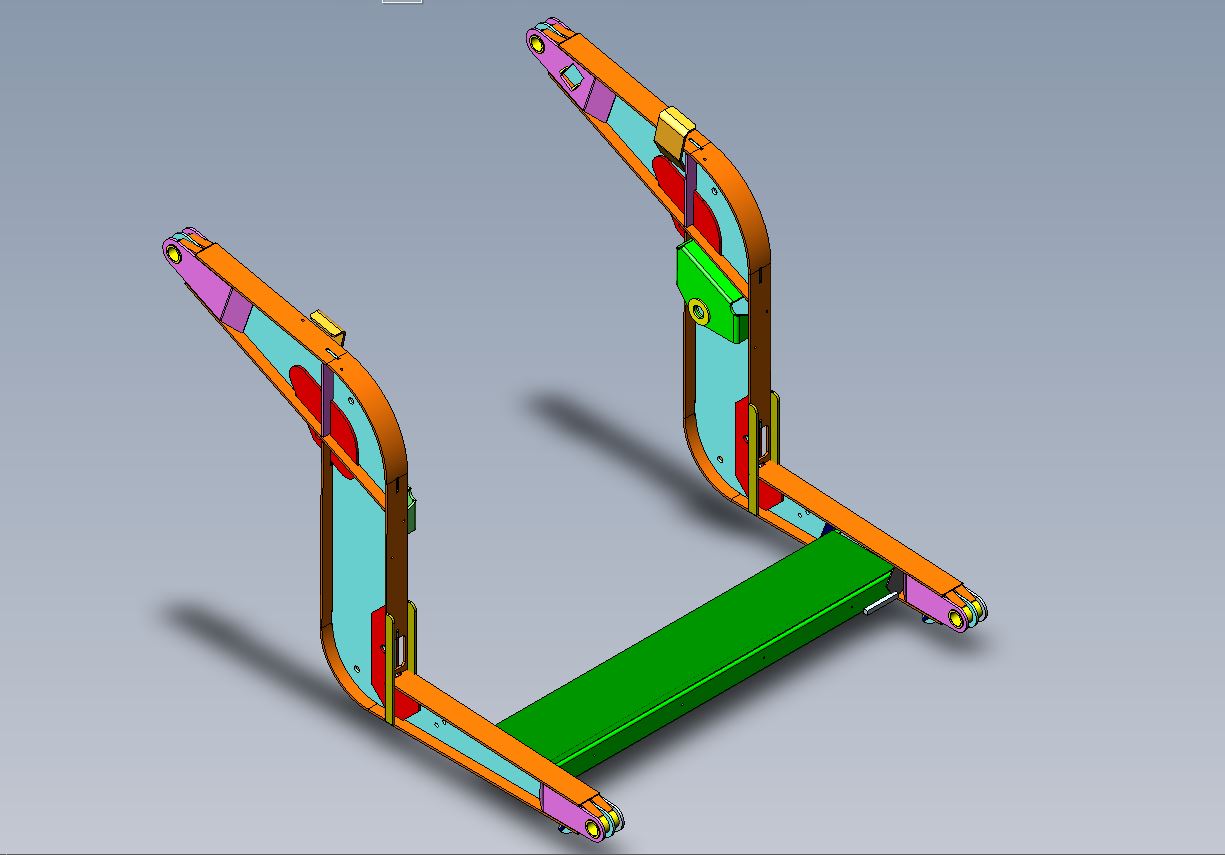Select the yellow pin at lower-left arm end
Image resolution: width=1225 pixels, height=855 pixels.
(597, 825)
